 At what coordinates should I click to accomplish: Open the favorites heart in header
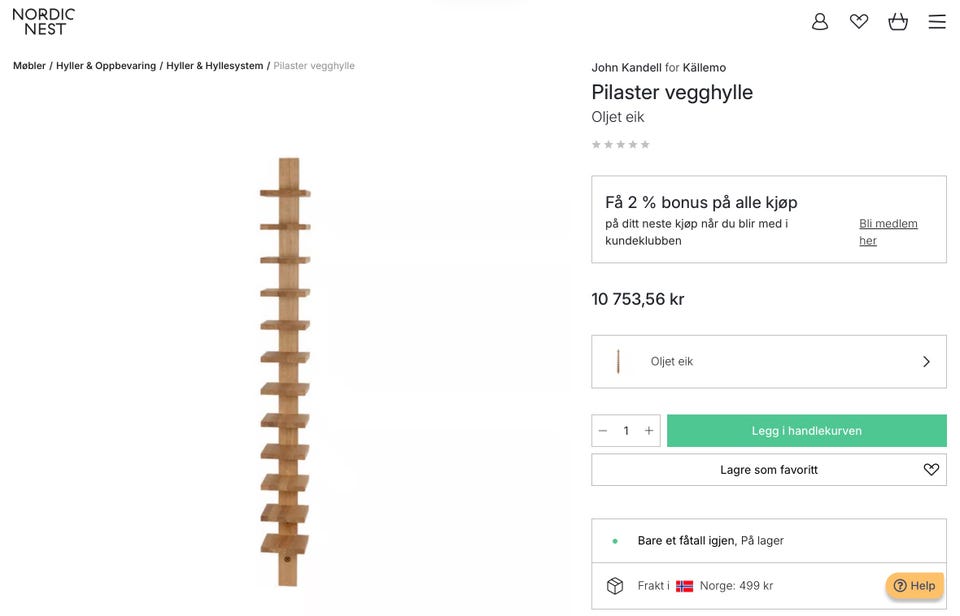click(859, 21)
